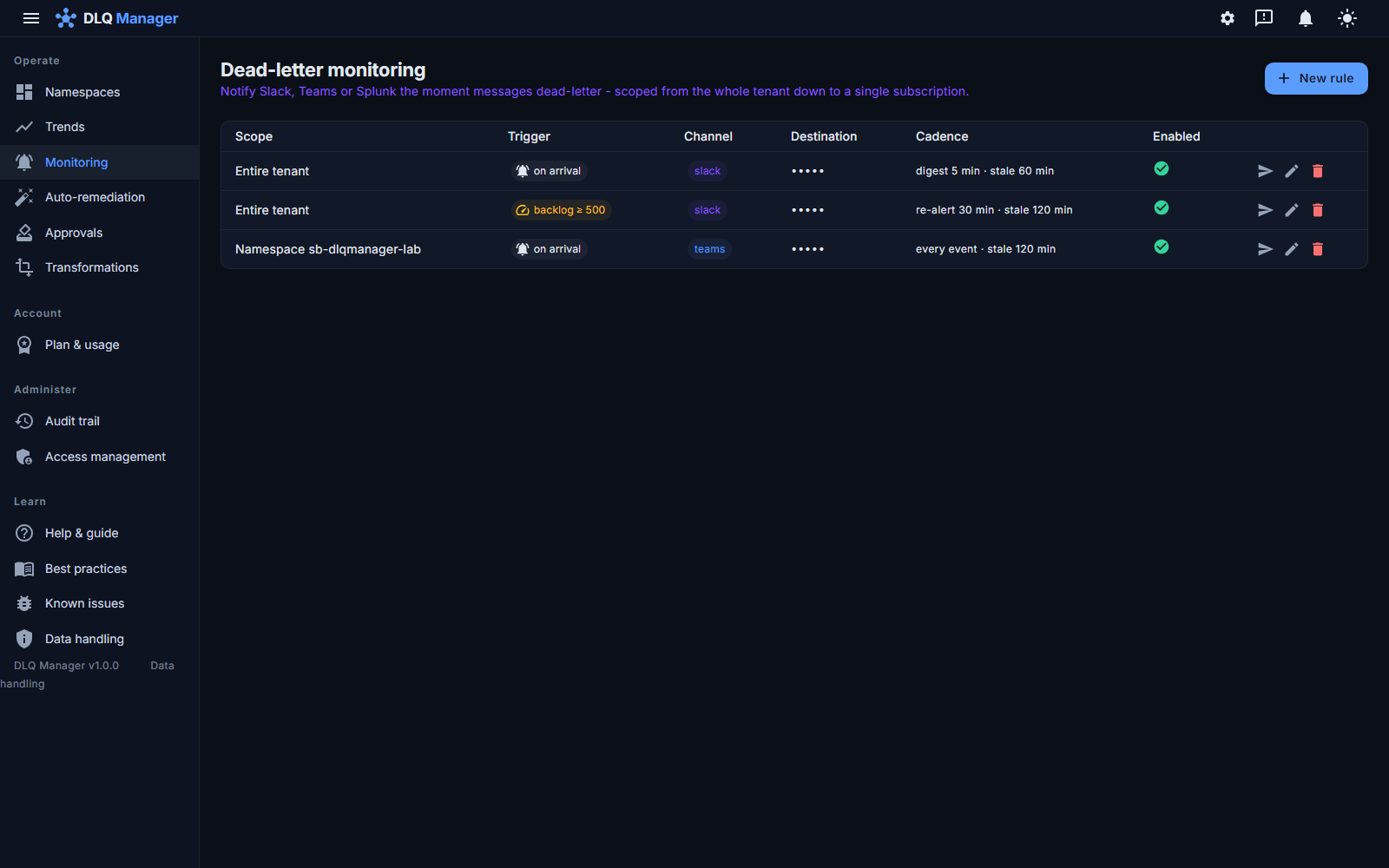Delete the backlog ≥ 500 rule
Viewport: 1389px width, 868px height.
click(x=1318, y=210)
